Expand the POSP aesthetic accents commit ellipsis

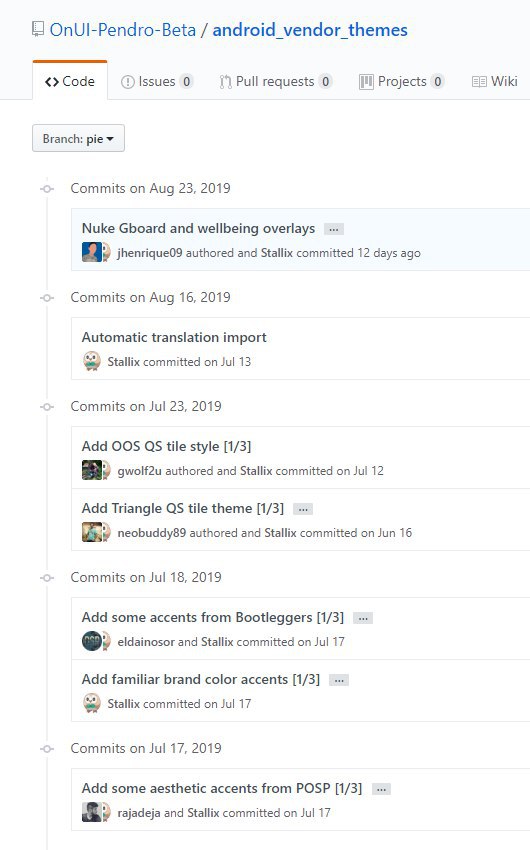[x=382, y=789]
